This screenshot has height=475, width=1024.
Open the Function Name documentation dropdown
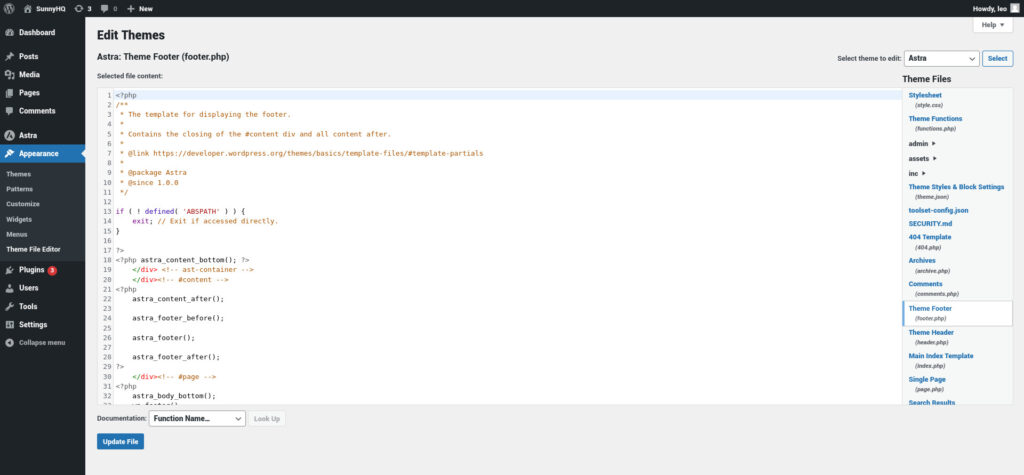pos(197,419)
